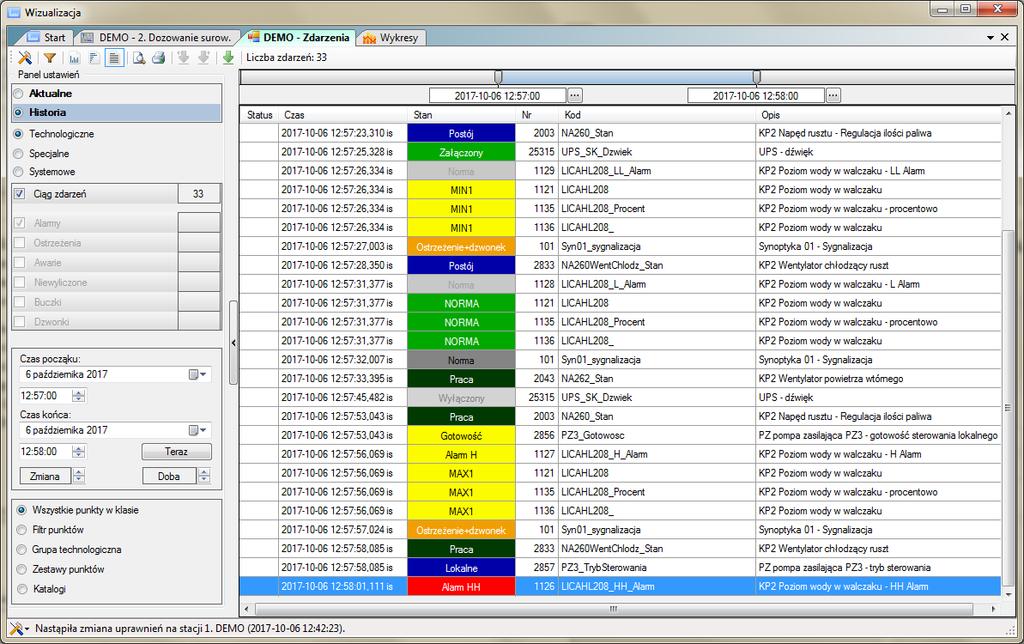Viewport: 1024px width, 644px height.
Task: Click the ... button beside 12:58:00 date field
Action: point(833,96)
